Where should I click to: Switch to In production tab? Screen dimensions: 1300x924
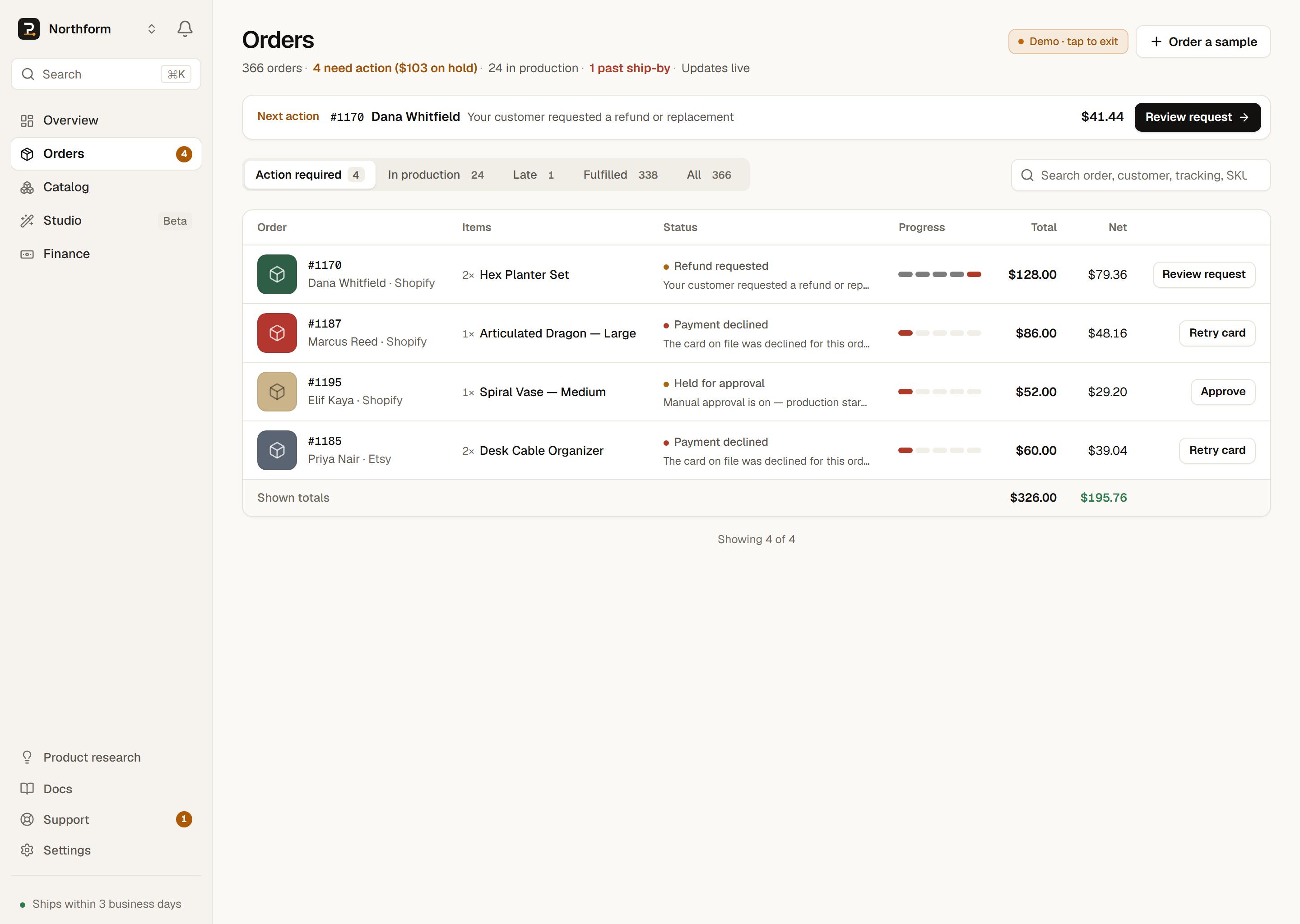click(x=436, y=175)
